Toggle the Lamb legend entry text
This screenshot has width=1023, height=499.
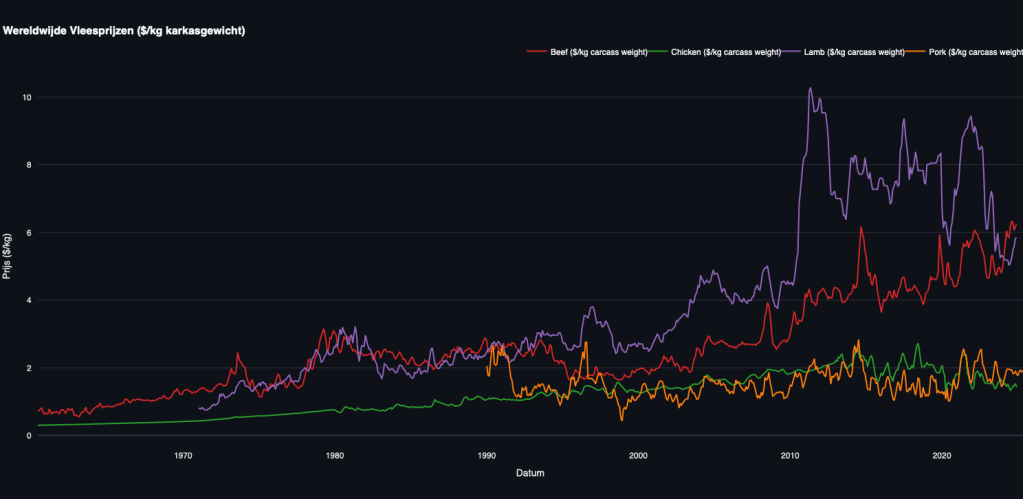point(854,51)
